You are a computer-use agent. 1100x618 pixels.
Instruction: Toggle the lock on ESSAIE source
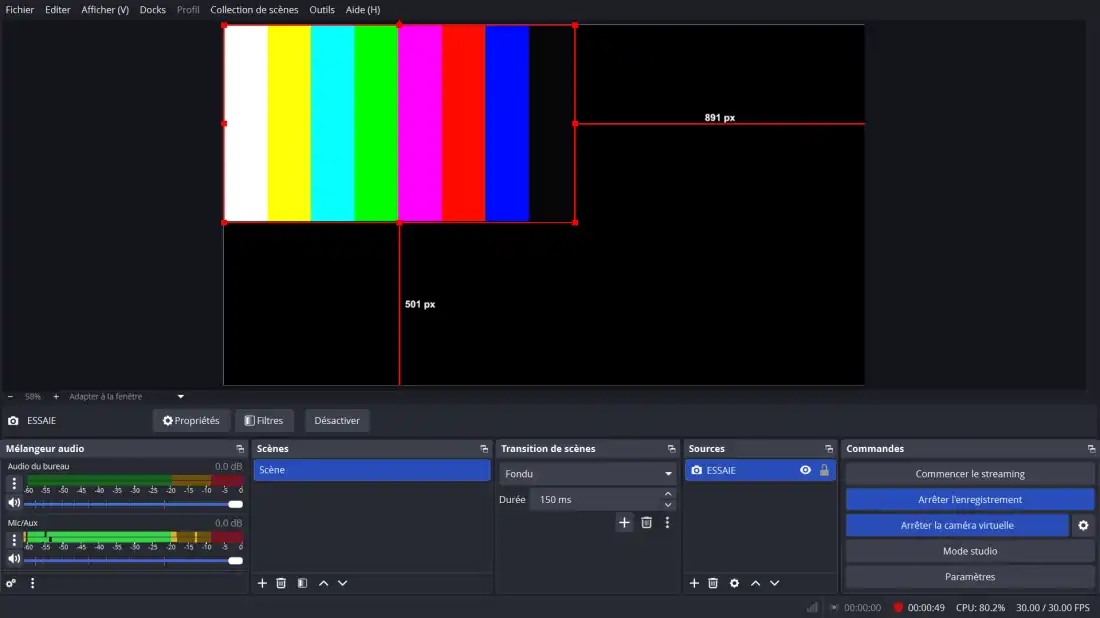coord(824,470)
